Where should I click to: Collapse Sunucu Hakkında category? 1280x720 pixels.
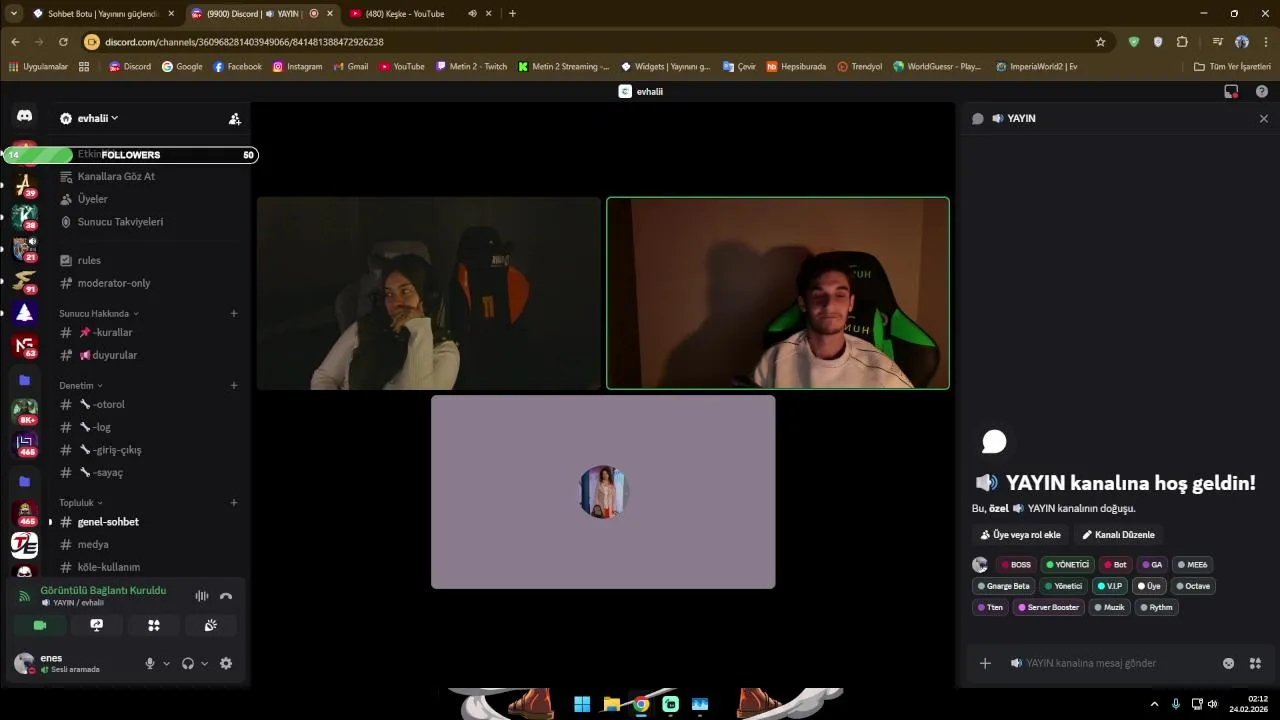coord(98,313)
